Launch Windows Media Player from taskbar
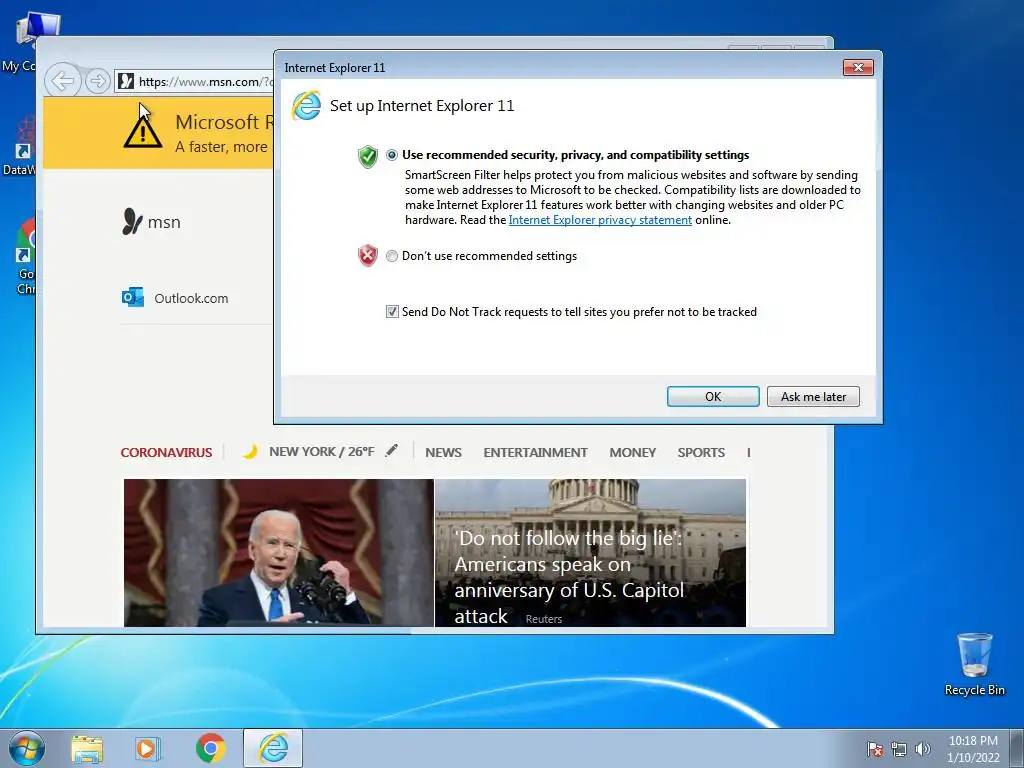Viewport: 1024px width, 768px height. (x=148, y=748)
